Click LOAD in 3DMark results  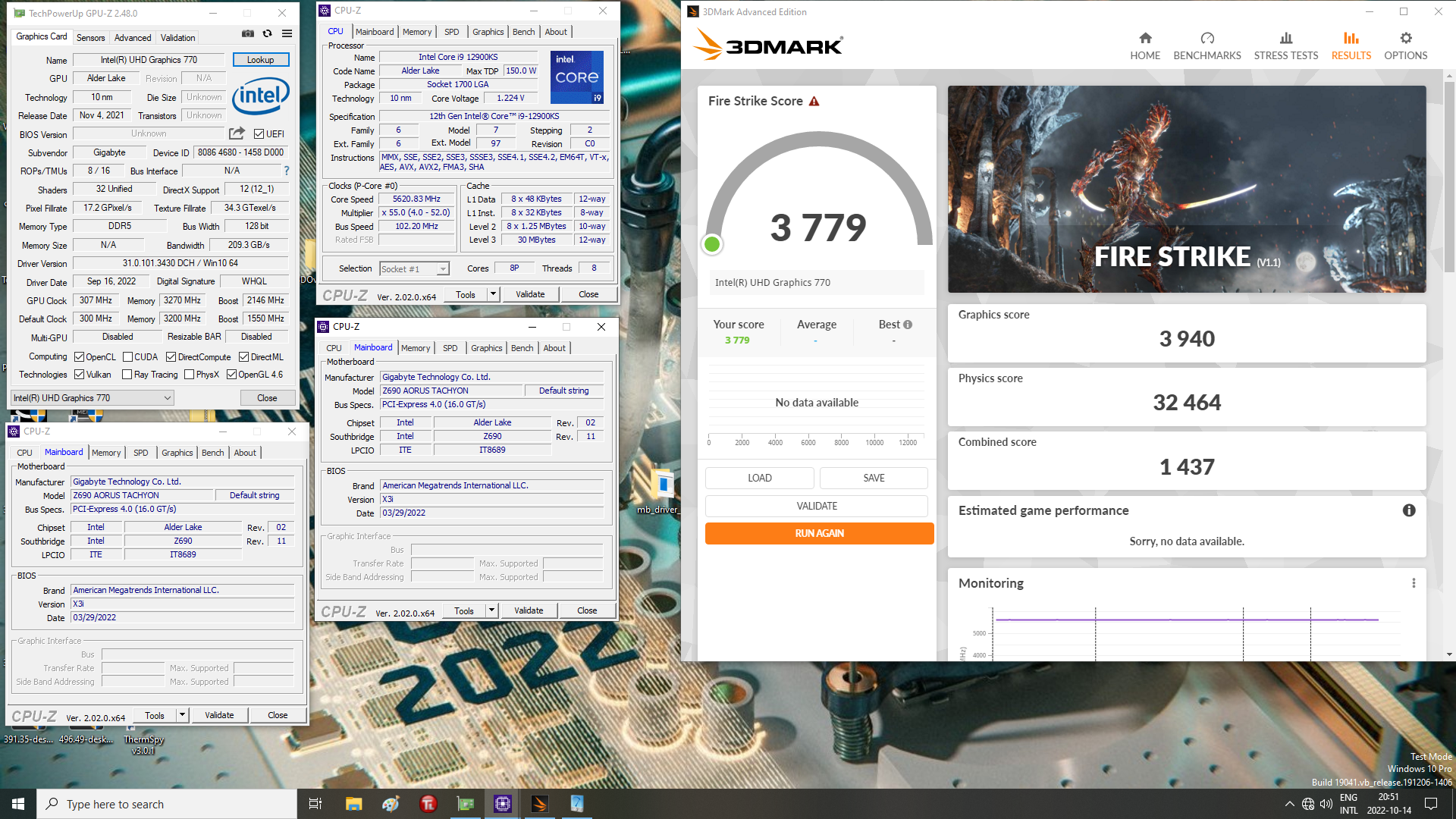click(759, 478)
